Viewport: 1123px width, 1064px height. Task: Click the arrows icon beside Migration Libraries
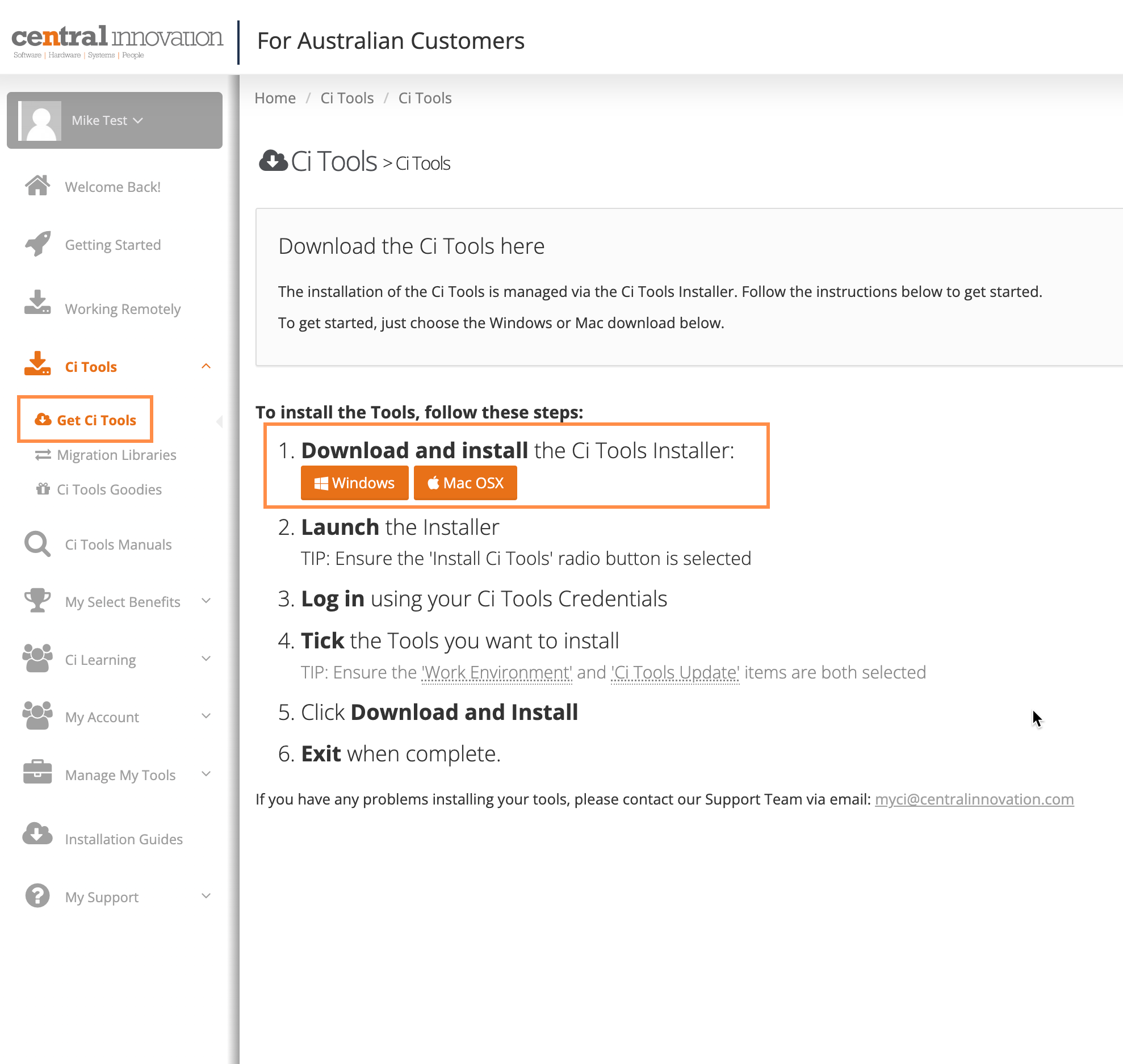click(43, 455)
